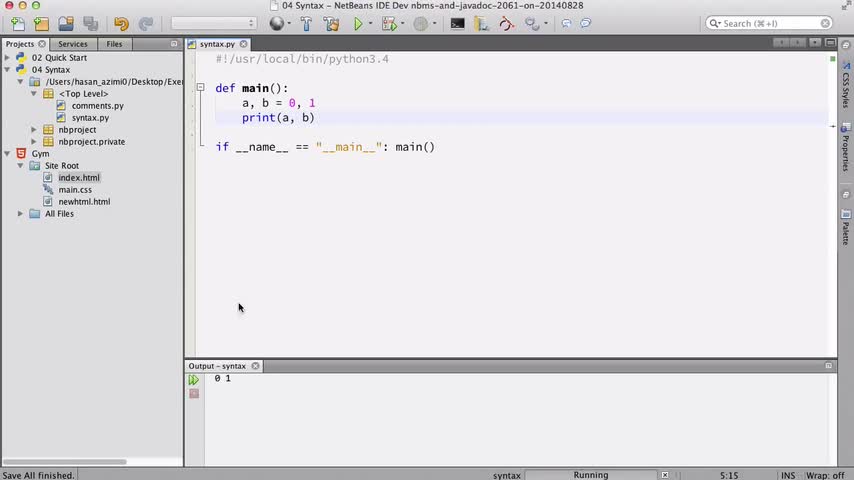Click the Clean and Build icon

tap(331, 23)
